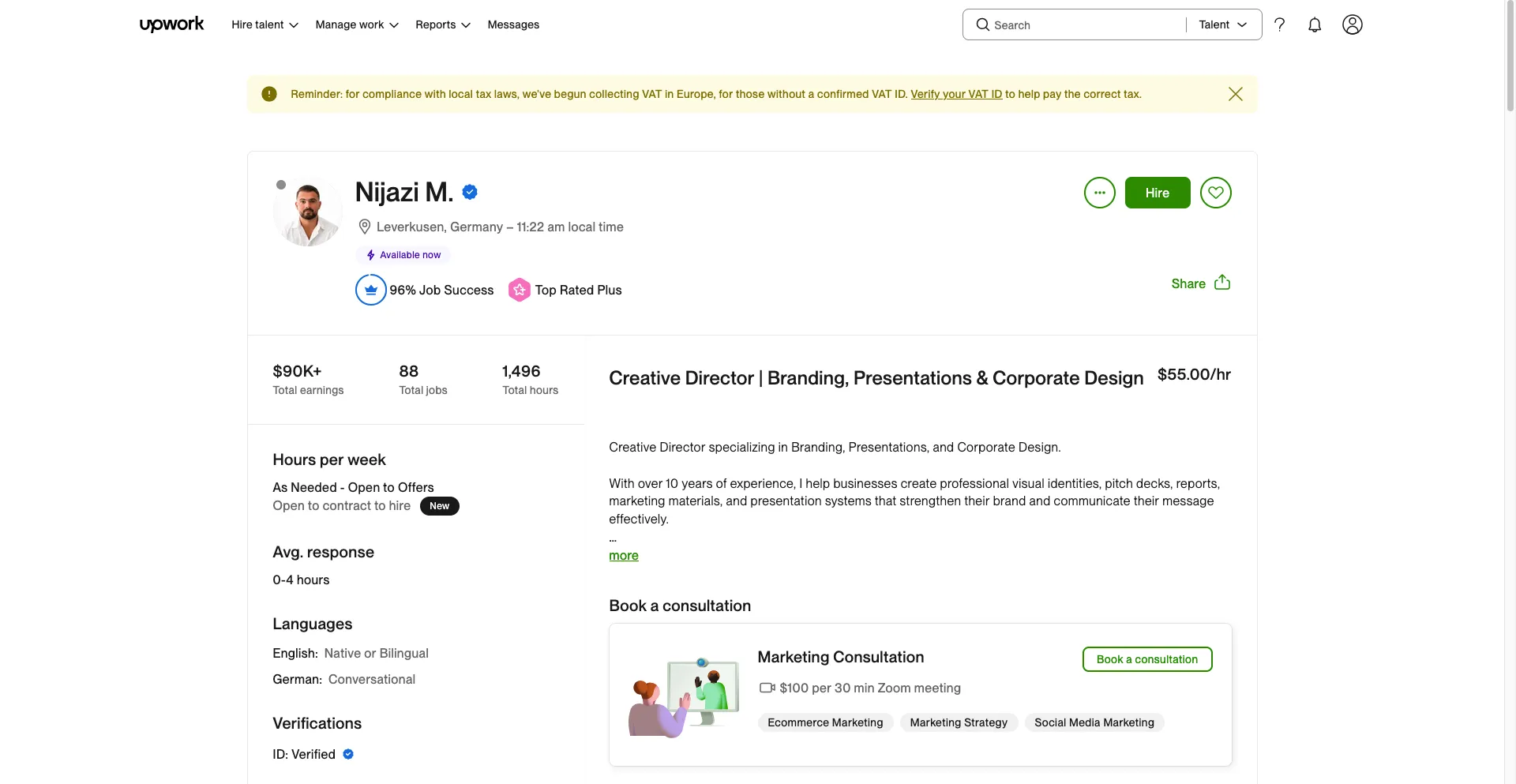This screenshot has width=1516, height=784.
Task: Open the three-dots more options button
Action: [1100, 193]
